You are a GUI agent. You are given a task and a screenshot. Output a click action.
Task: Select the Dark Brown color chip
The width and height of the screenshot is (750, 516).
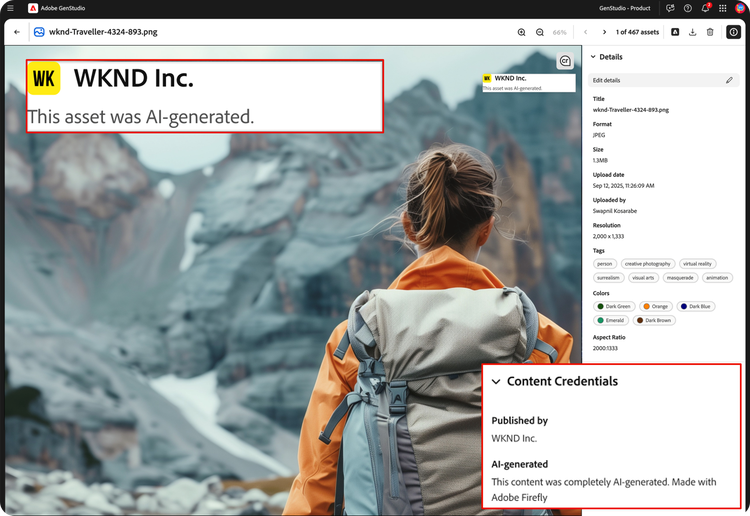[654, 320]
